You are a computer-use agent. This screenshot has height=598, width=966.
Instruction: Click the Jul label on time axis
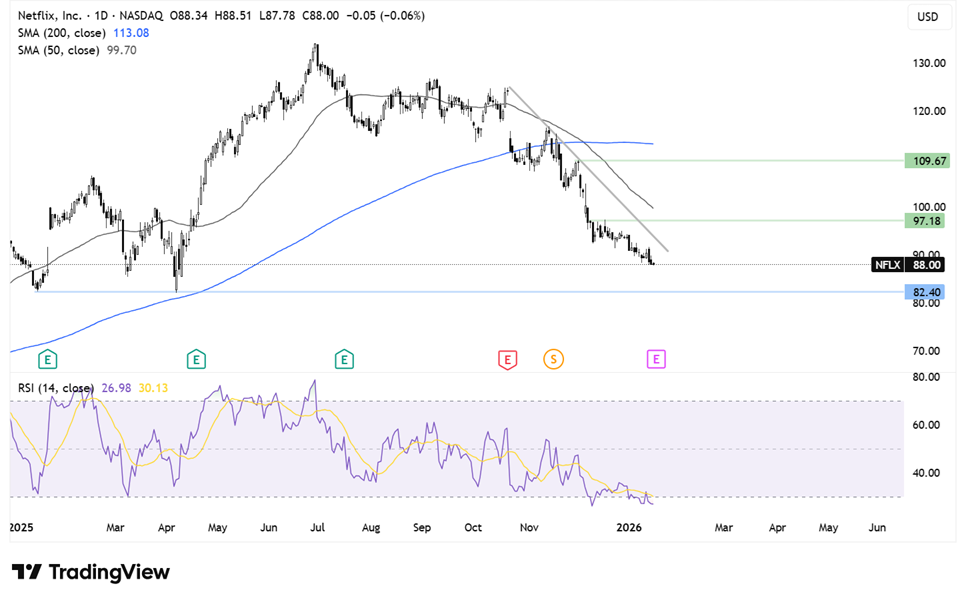coord(317,528)
